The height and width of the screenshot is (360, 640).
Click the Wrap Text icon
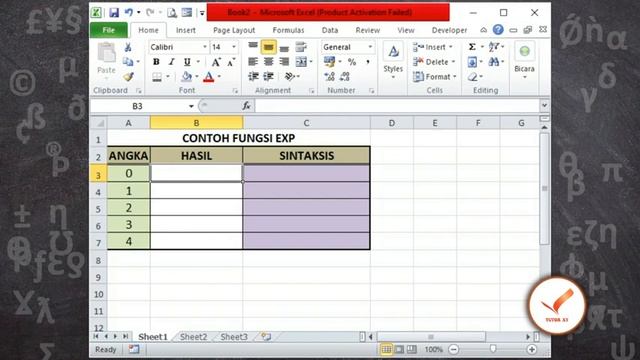pos(301,47)
